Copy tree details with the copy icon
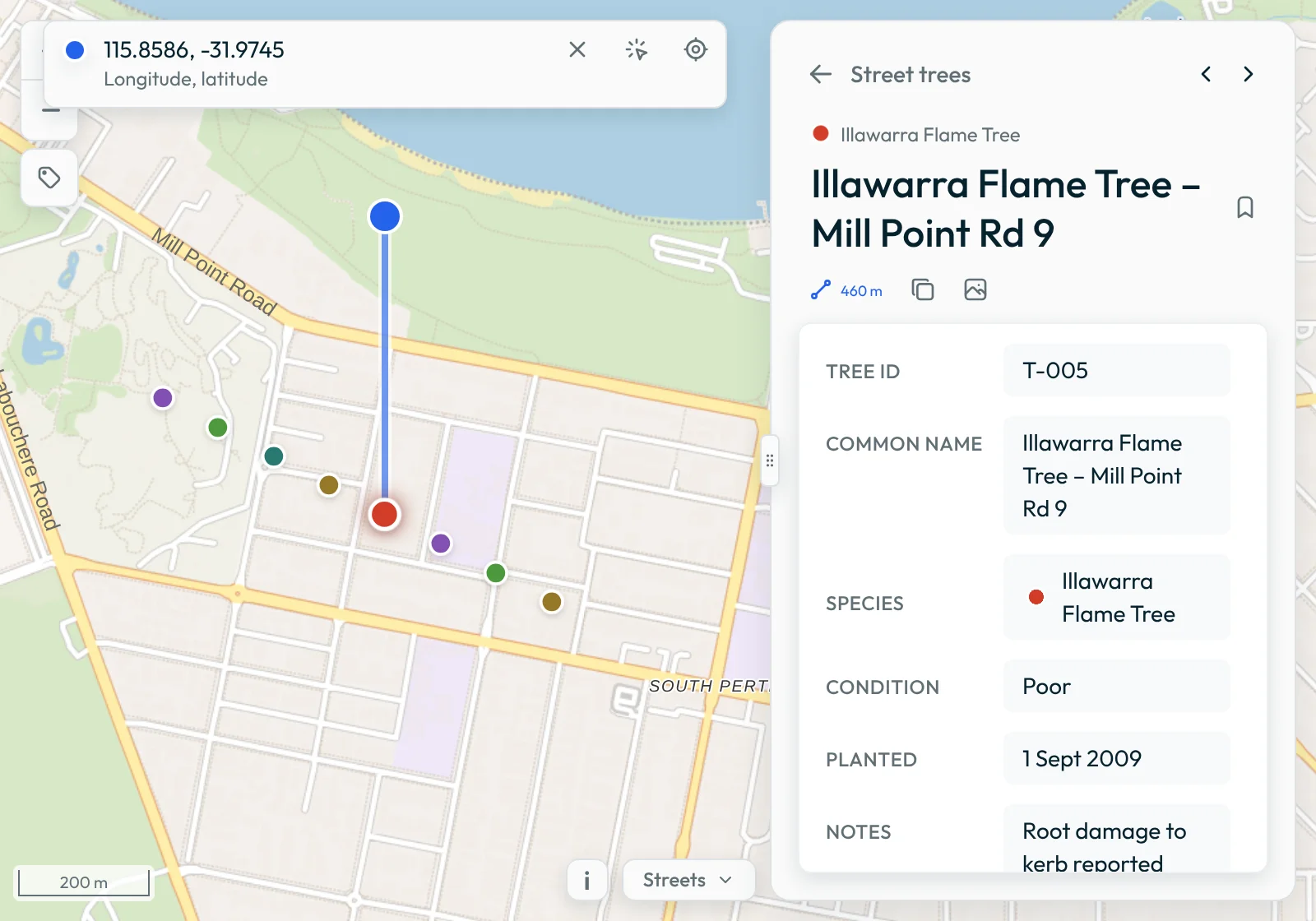The image size is (1316, 921). tap(923, 289)
